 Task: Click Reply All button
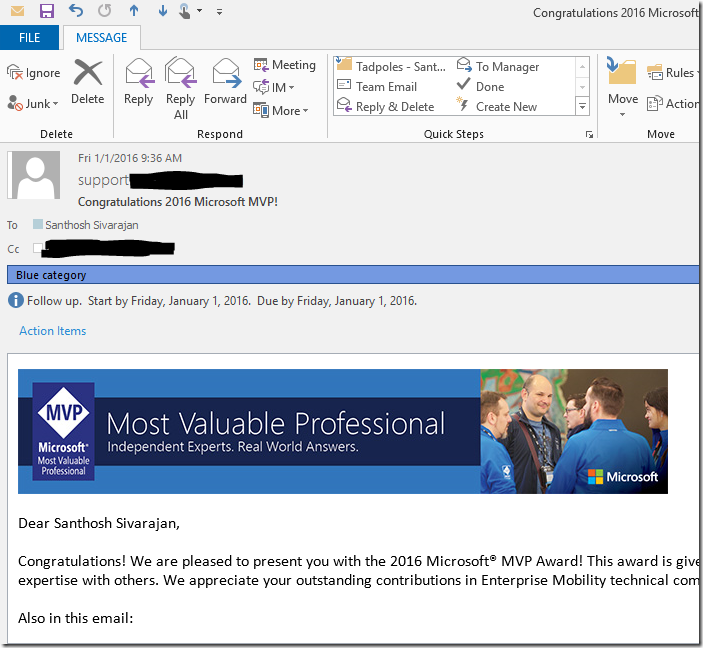click(x=181, y=89)
